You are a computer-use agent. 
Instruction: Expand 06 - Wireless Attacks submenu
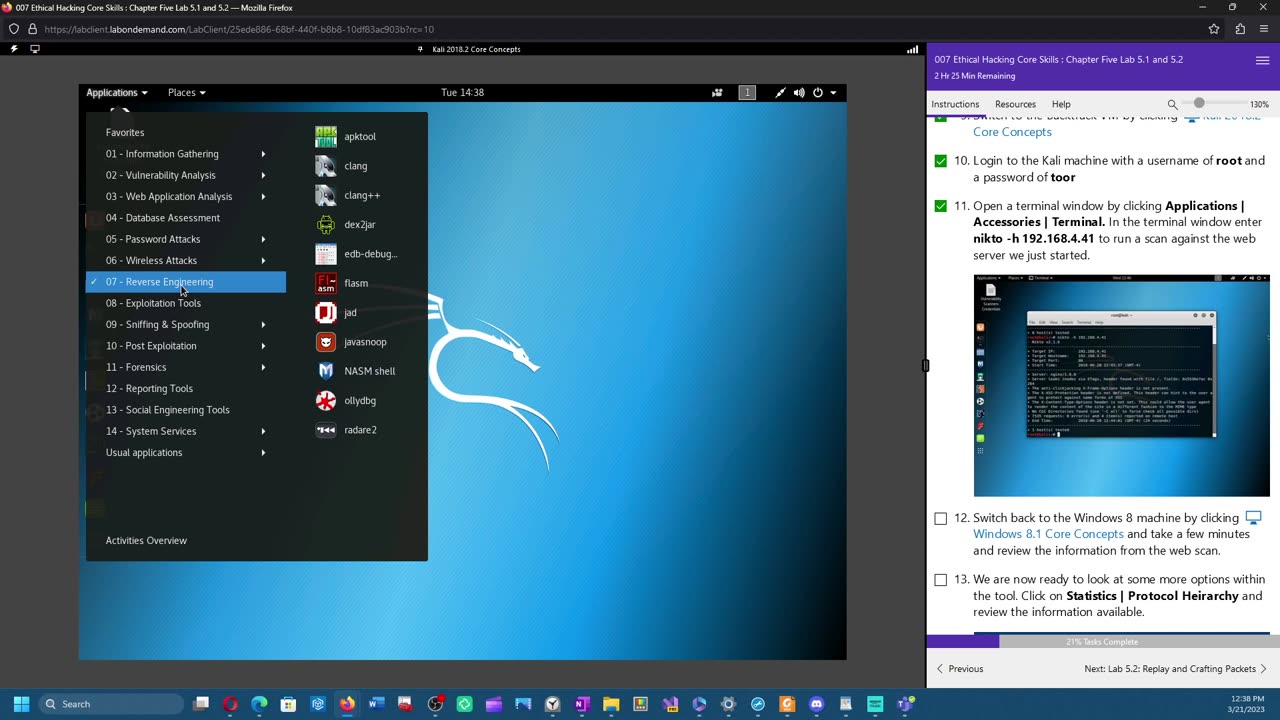pyautogui.click(x=186, y=261)
